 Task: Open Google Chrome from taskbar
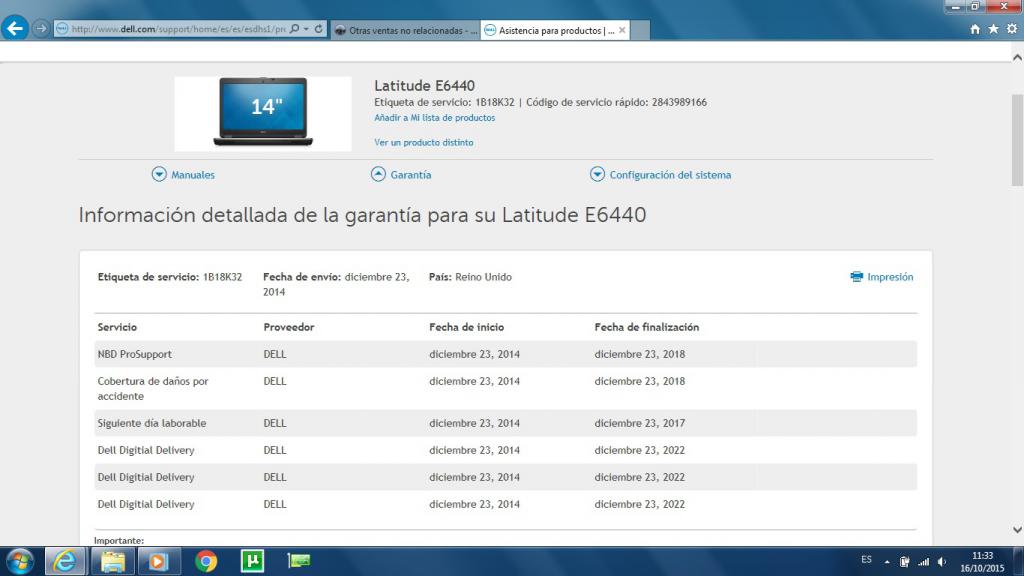206,561
